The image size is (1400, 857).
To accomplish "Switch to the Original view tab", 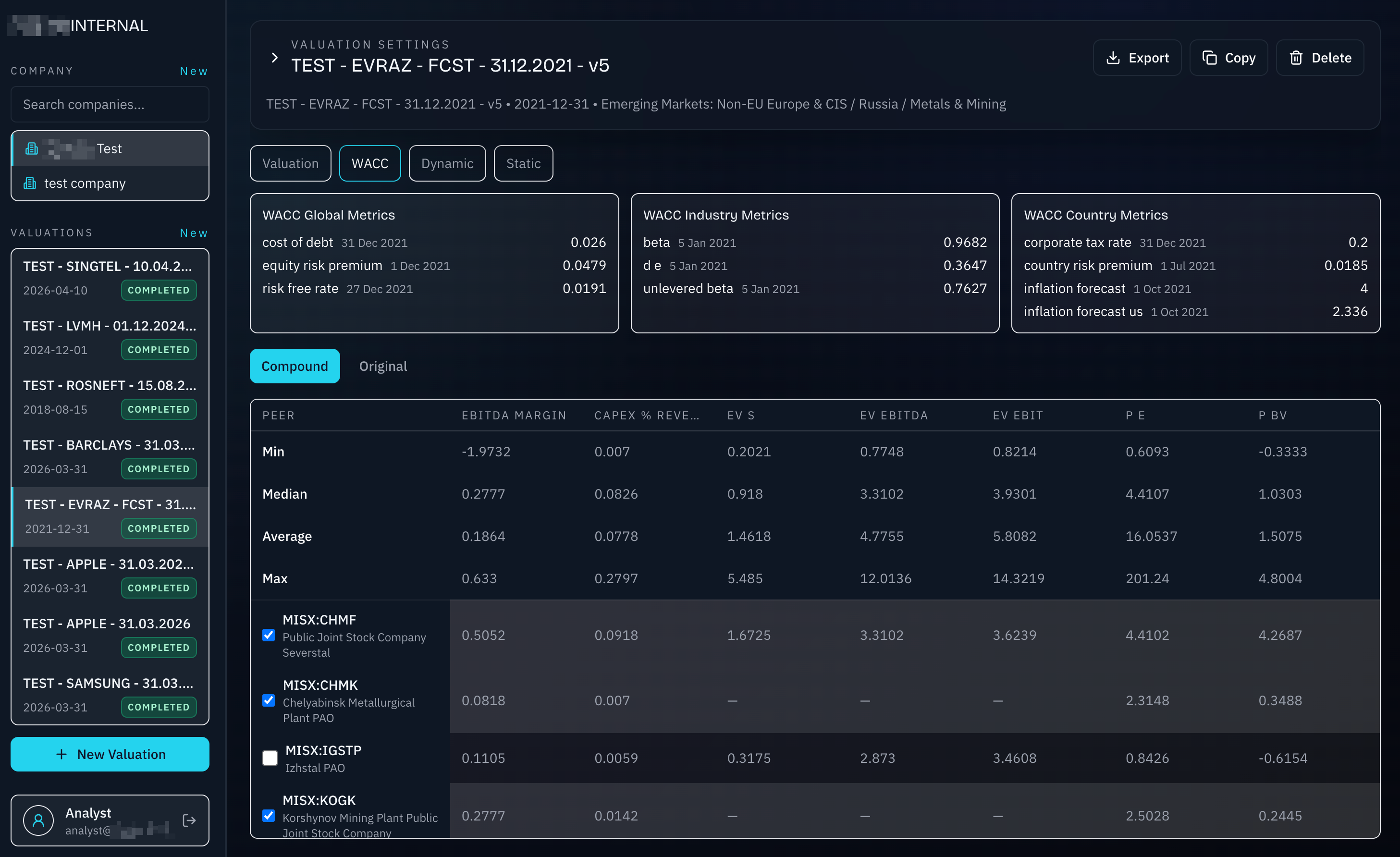I will tap(383, 367).
